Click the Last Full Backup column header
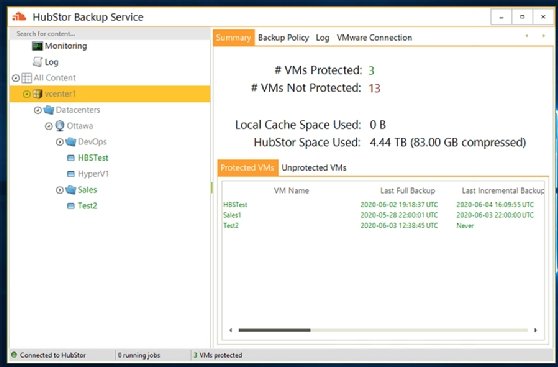 click(407, 191)
